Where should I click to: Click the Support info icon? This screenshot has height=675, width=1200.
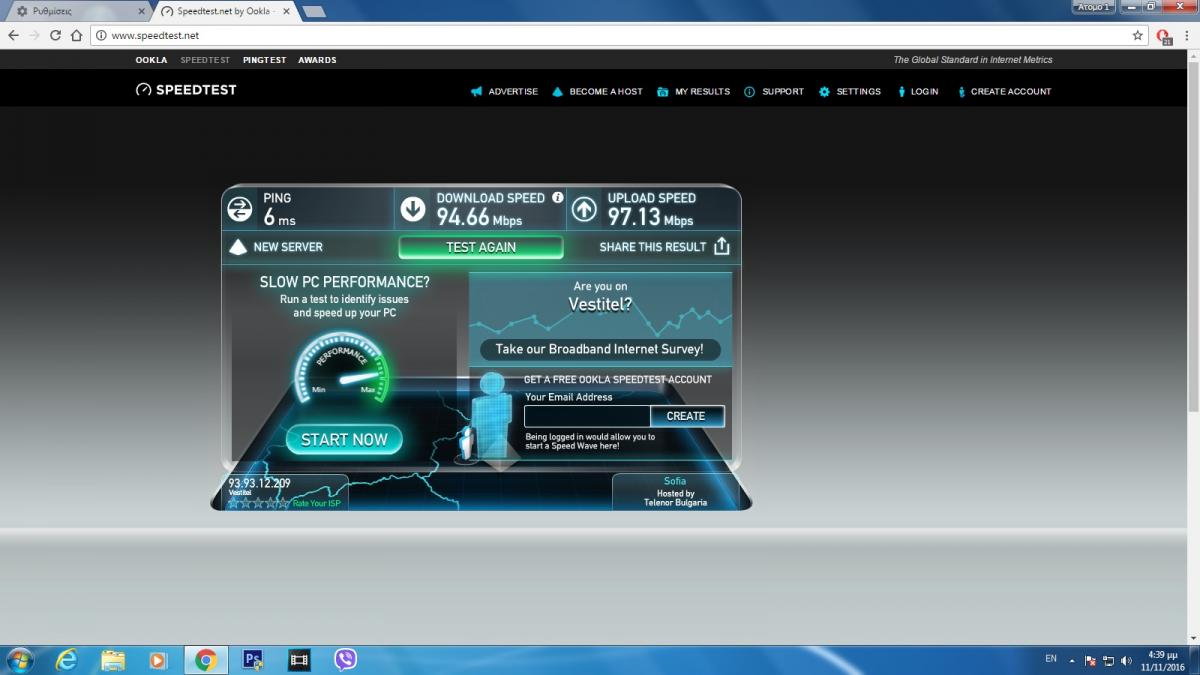click(749, 92)
